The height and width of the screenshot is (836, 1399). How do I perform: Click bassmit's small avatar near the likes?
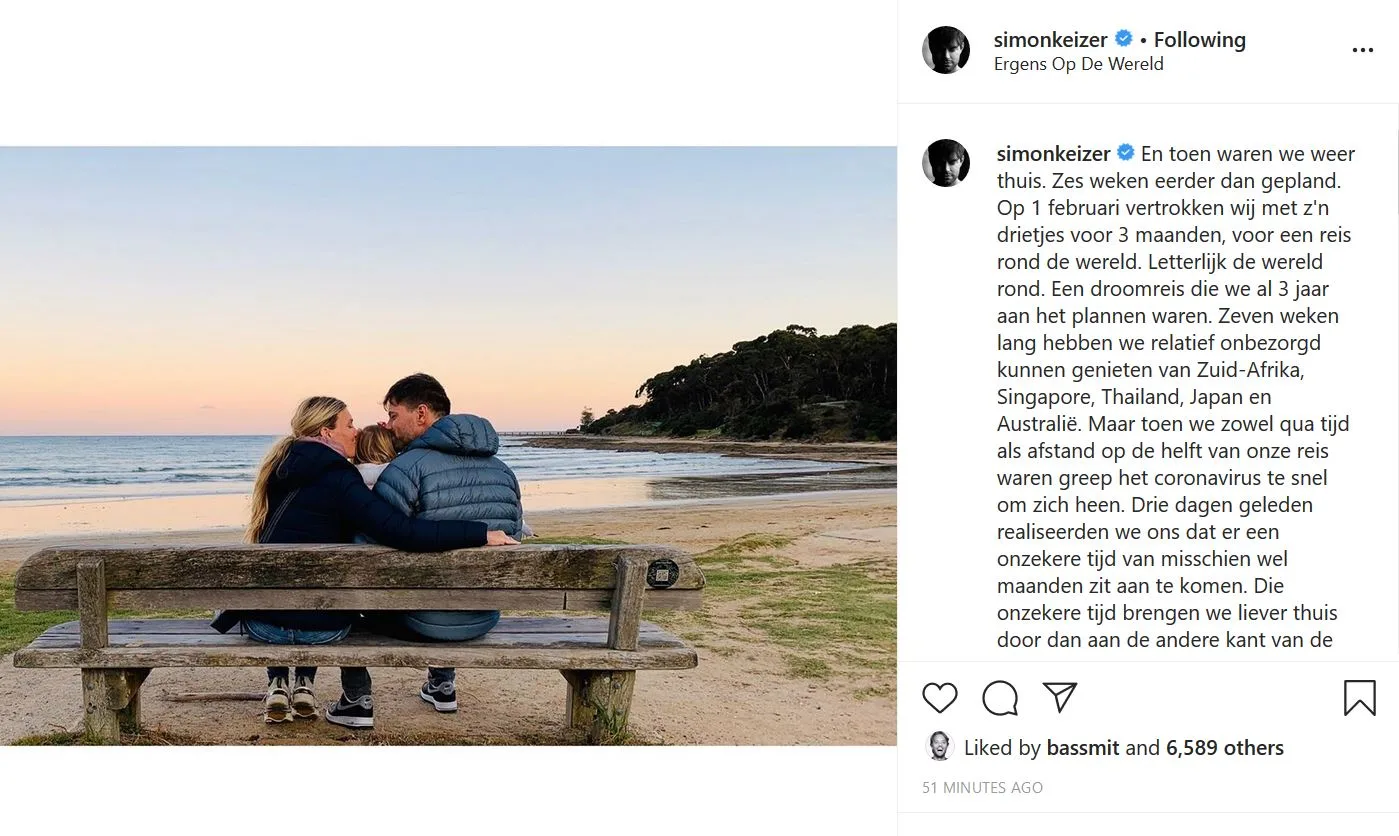pos(939,747)
